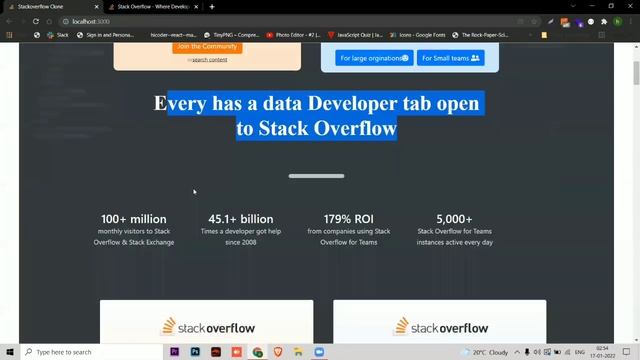Open the TinyPNG bookmark
This screenshot has height=360, width=640.
coord(231,35)
